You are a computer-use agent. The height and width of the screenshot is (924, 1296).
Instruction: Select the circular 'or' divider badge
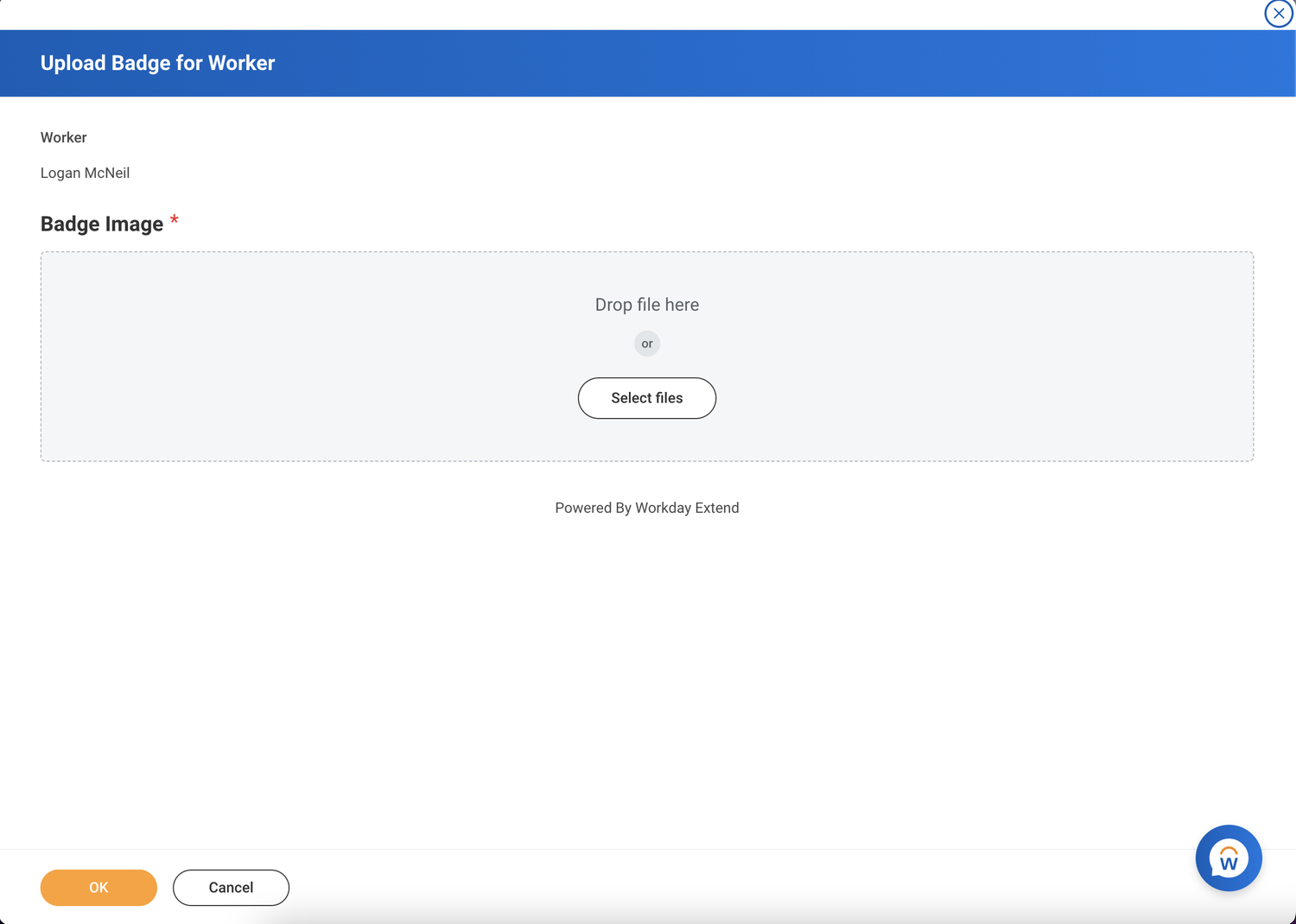[646, 343]
